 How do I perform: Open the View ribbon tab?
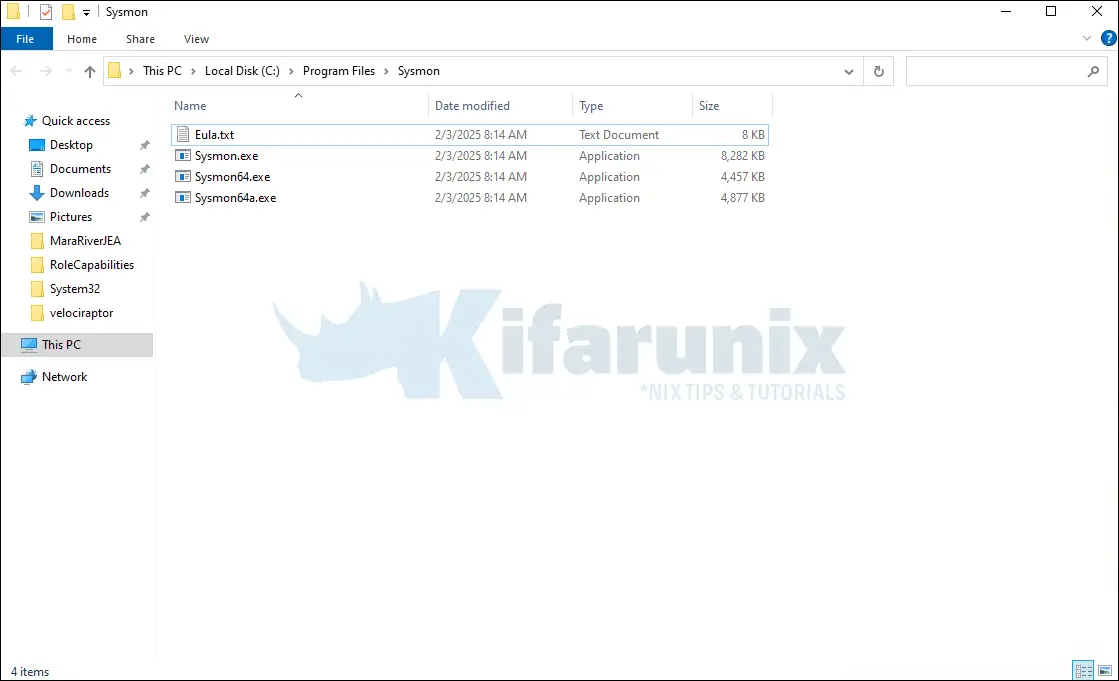click(196, 39)
